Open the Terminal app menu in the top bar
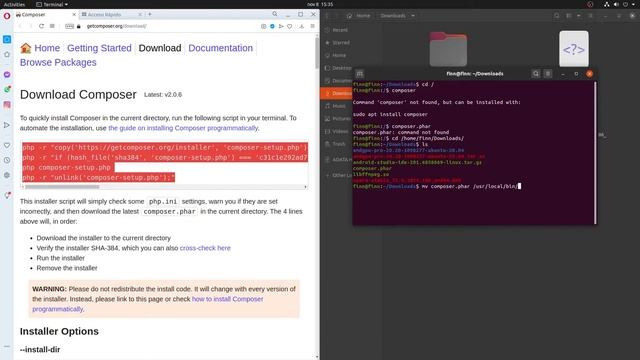The height and width of the screenshot is (360, 640). pyautogui.click(x=52, y=4)
